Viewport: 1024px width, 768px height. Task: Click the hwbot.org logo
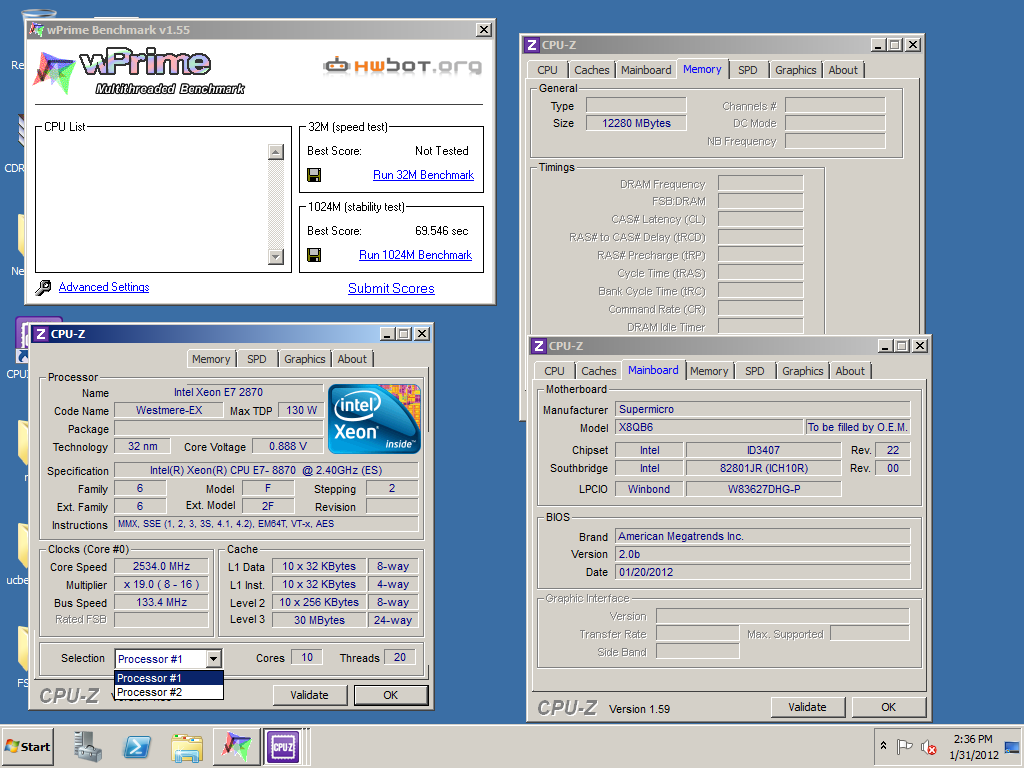pos(402,65)
